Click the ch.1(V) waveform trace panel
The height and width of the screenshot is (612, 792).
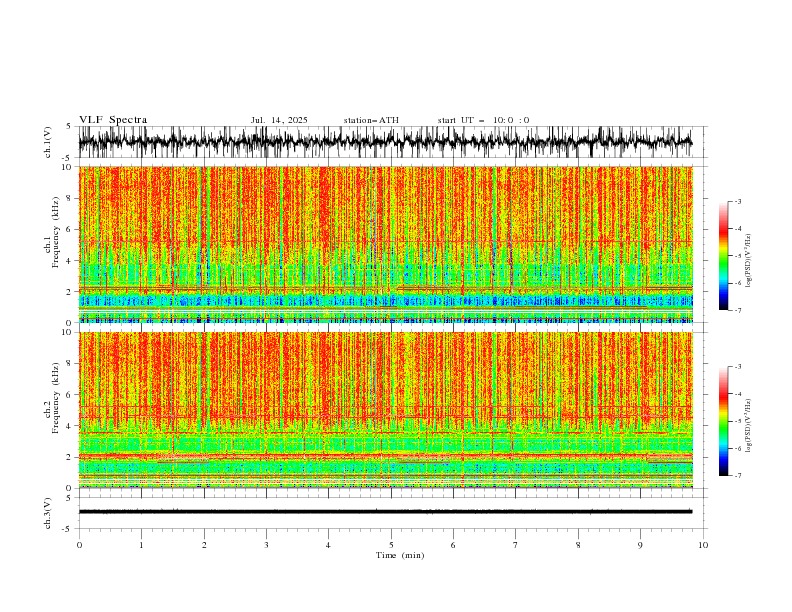tap(392, 142)
